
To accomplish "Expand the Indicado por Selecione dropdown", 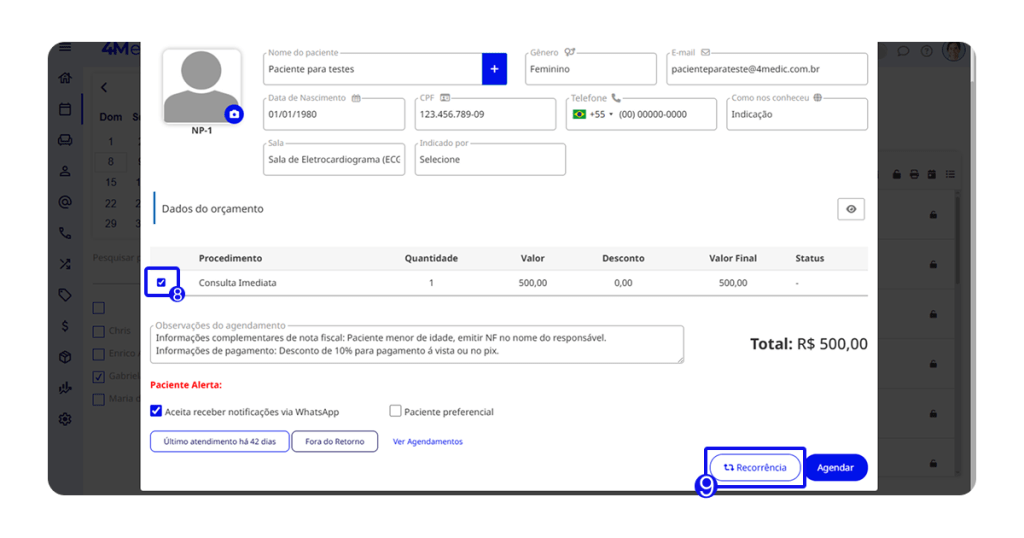I will pos(489,159).
